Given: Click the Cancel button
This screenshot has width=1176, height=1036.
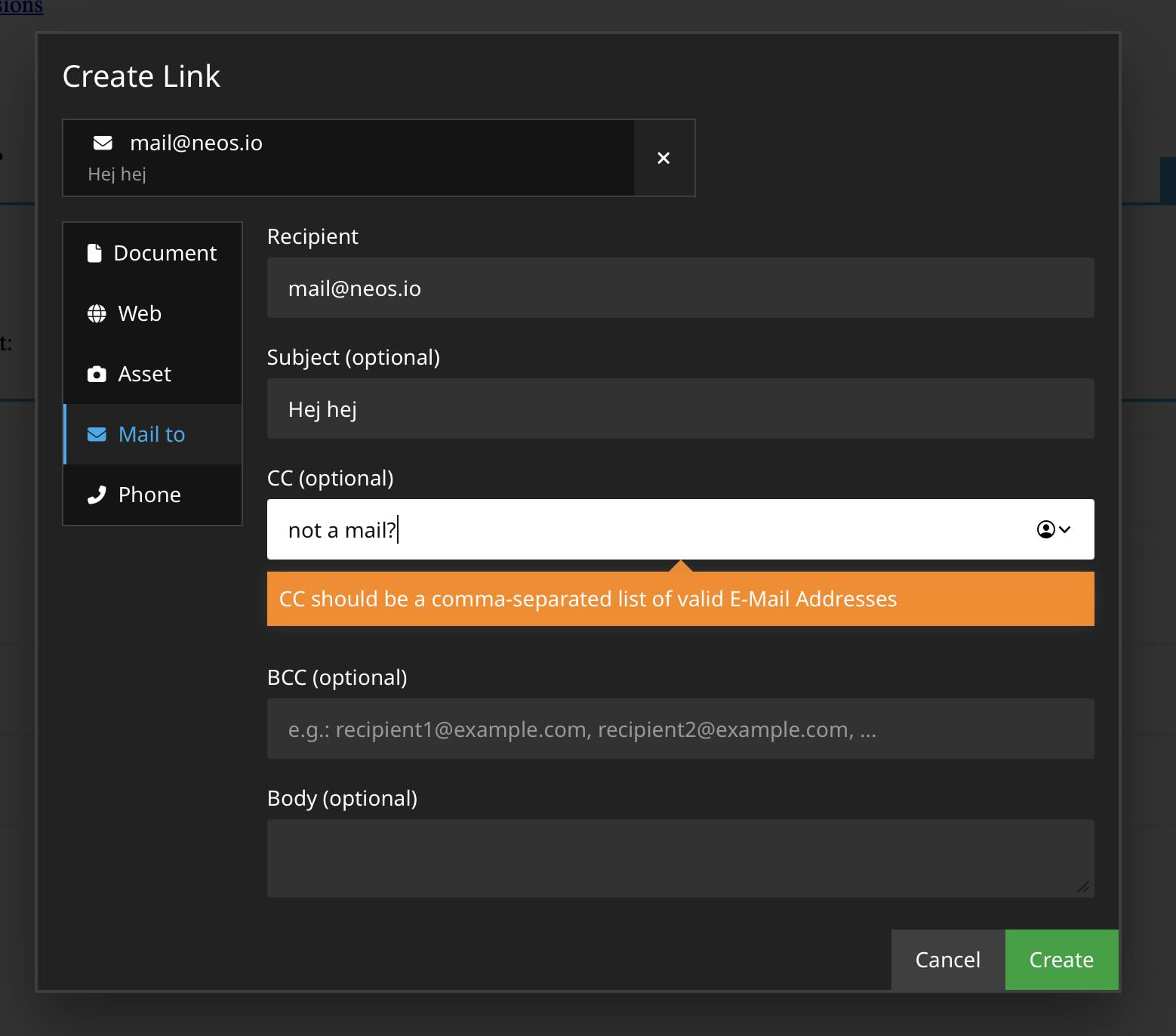Looking at the screenshot, I should [x=947, y=960].
